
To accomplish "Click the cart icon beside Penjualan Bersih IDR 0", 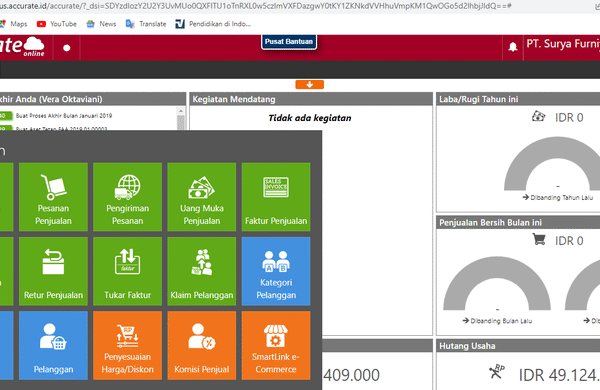I will click(x=539, y=240).
